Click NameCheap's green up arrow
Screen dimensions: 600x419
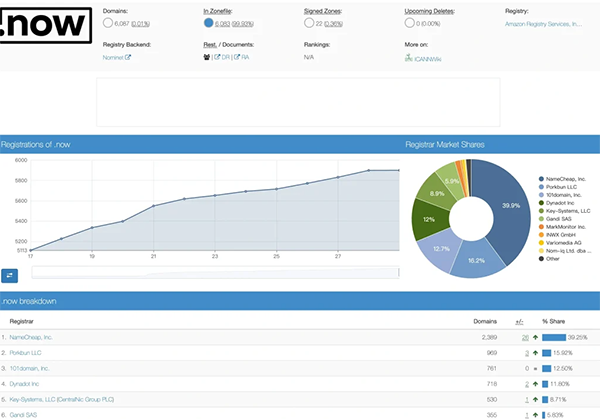coord(536,338)
